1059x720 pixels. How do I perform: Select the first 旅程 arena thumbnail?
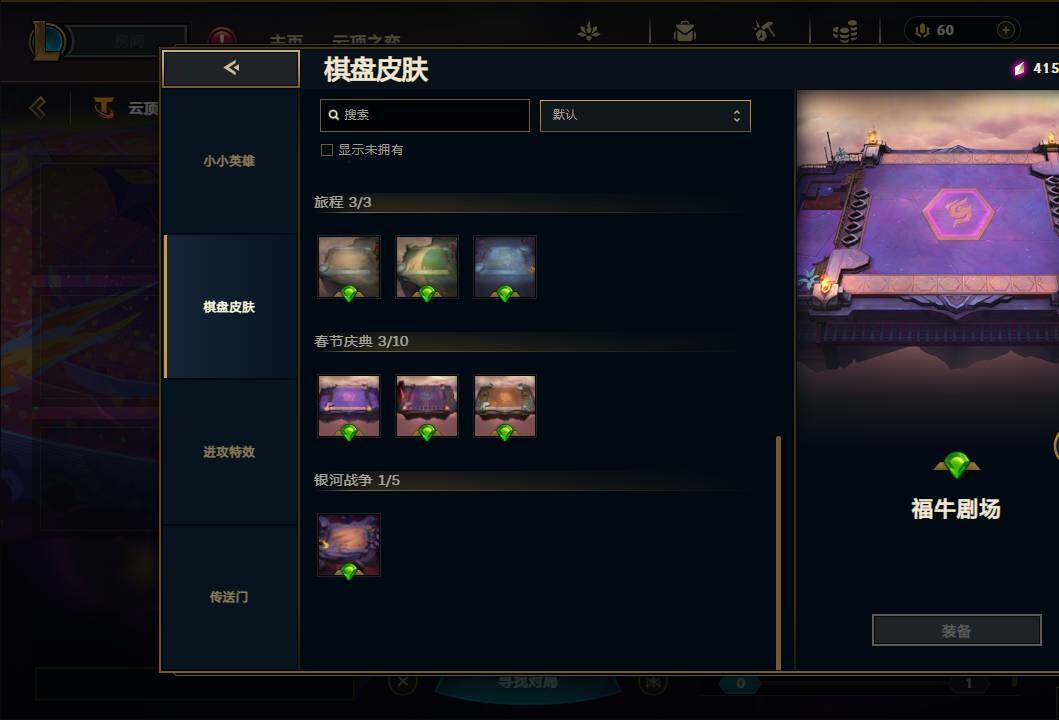348,267
